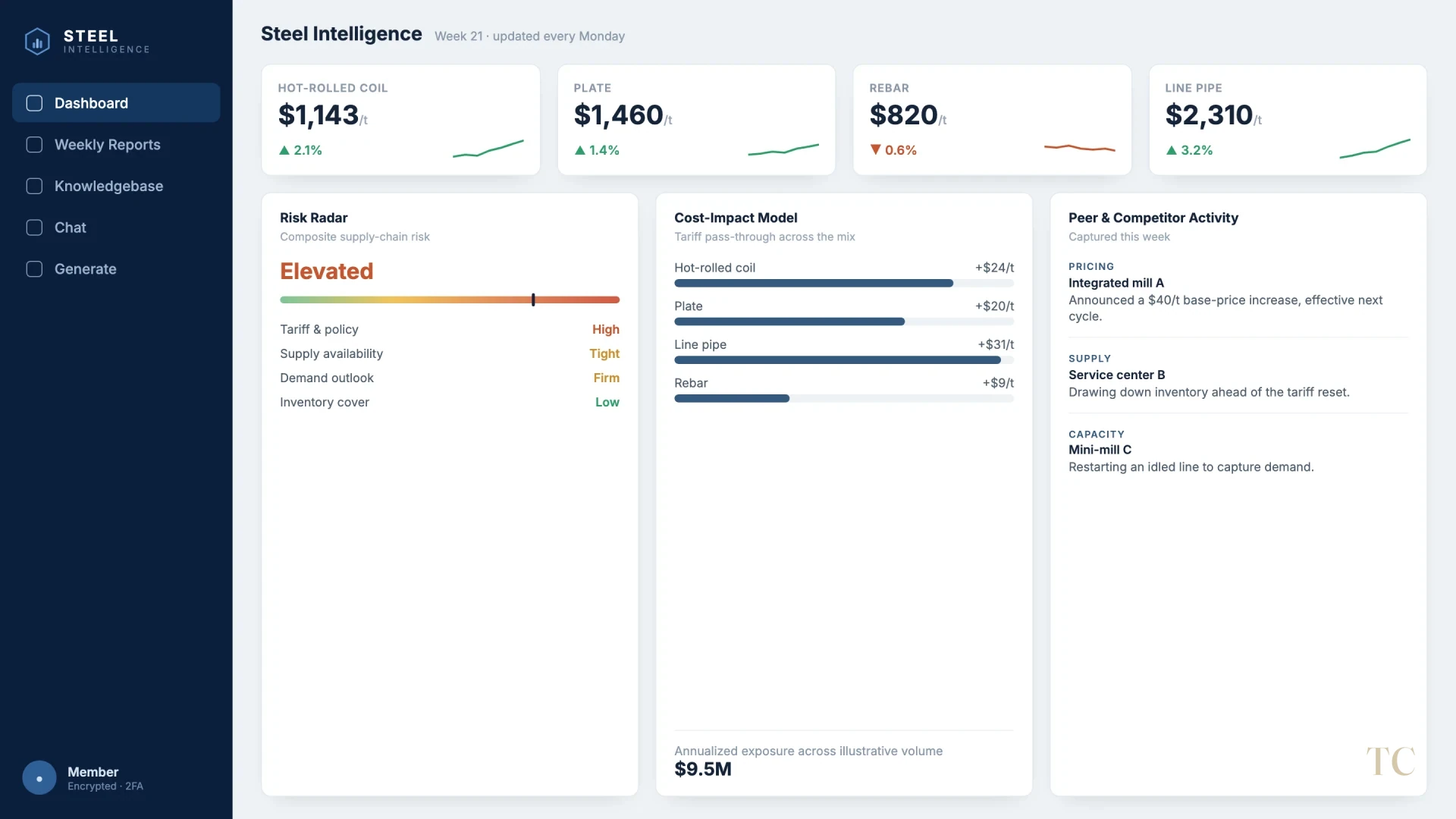
Task: Click the $1,143 hot-rolled coil price
Action: (x=318, y=115)
